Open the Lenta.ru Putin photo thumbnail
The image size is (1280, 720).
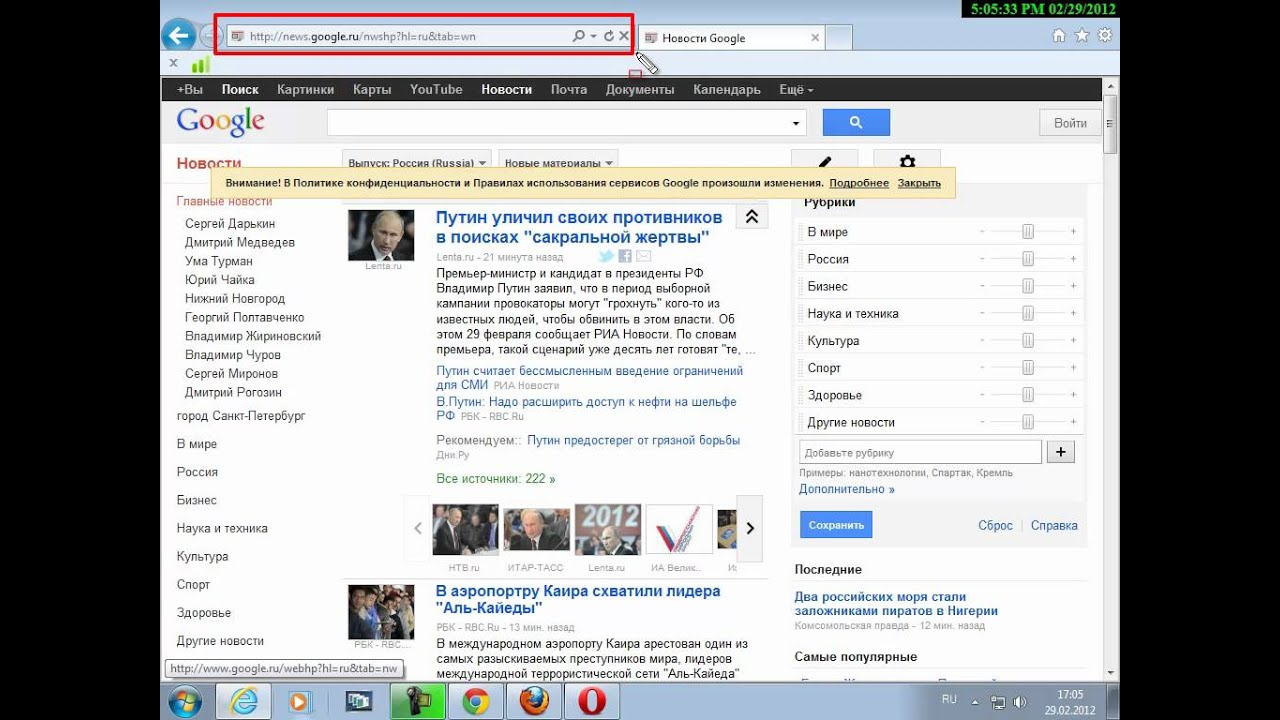coord(381,235)
